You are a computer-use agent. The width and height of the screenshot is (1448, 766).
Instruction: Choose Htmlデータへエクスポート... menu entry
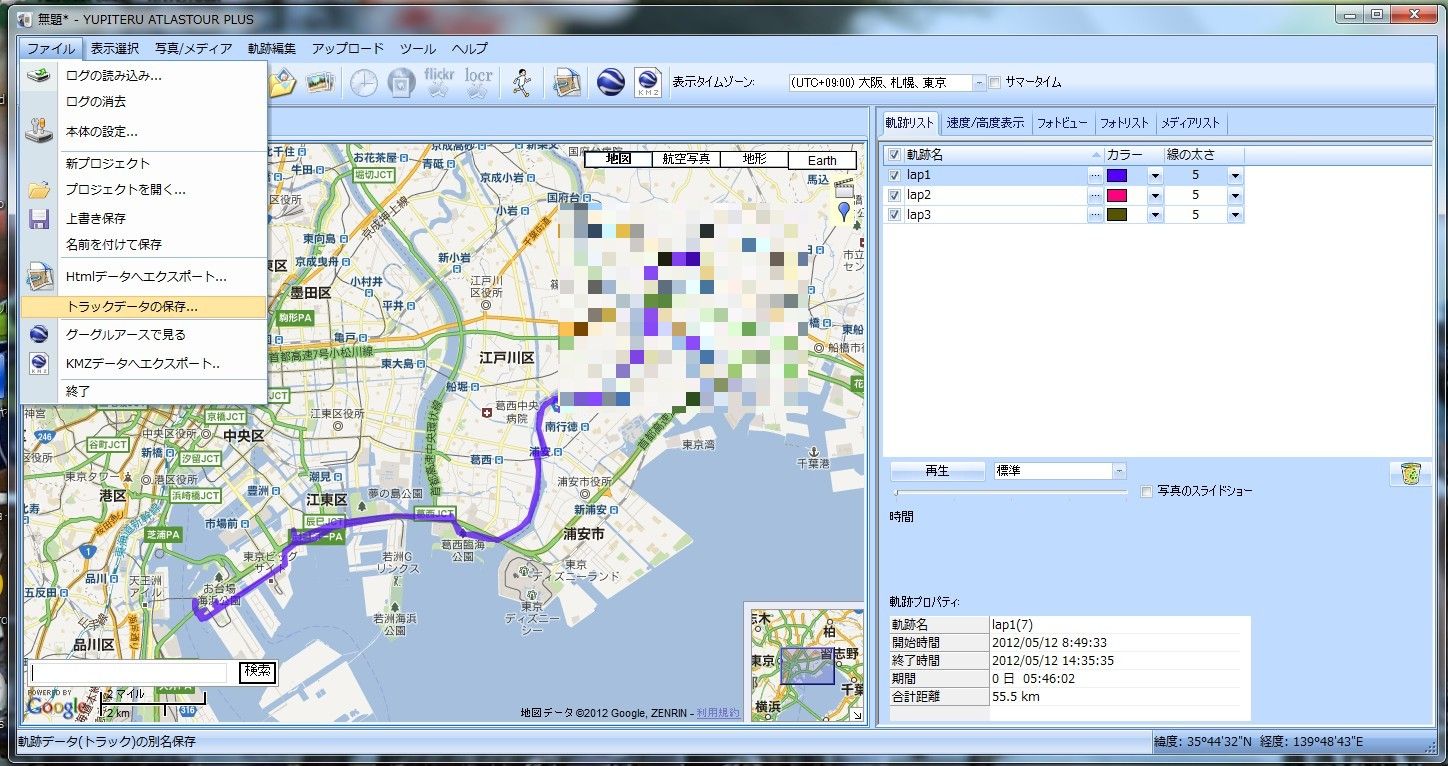tap(143, 276)
